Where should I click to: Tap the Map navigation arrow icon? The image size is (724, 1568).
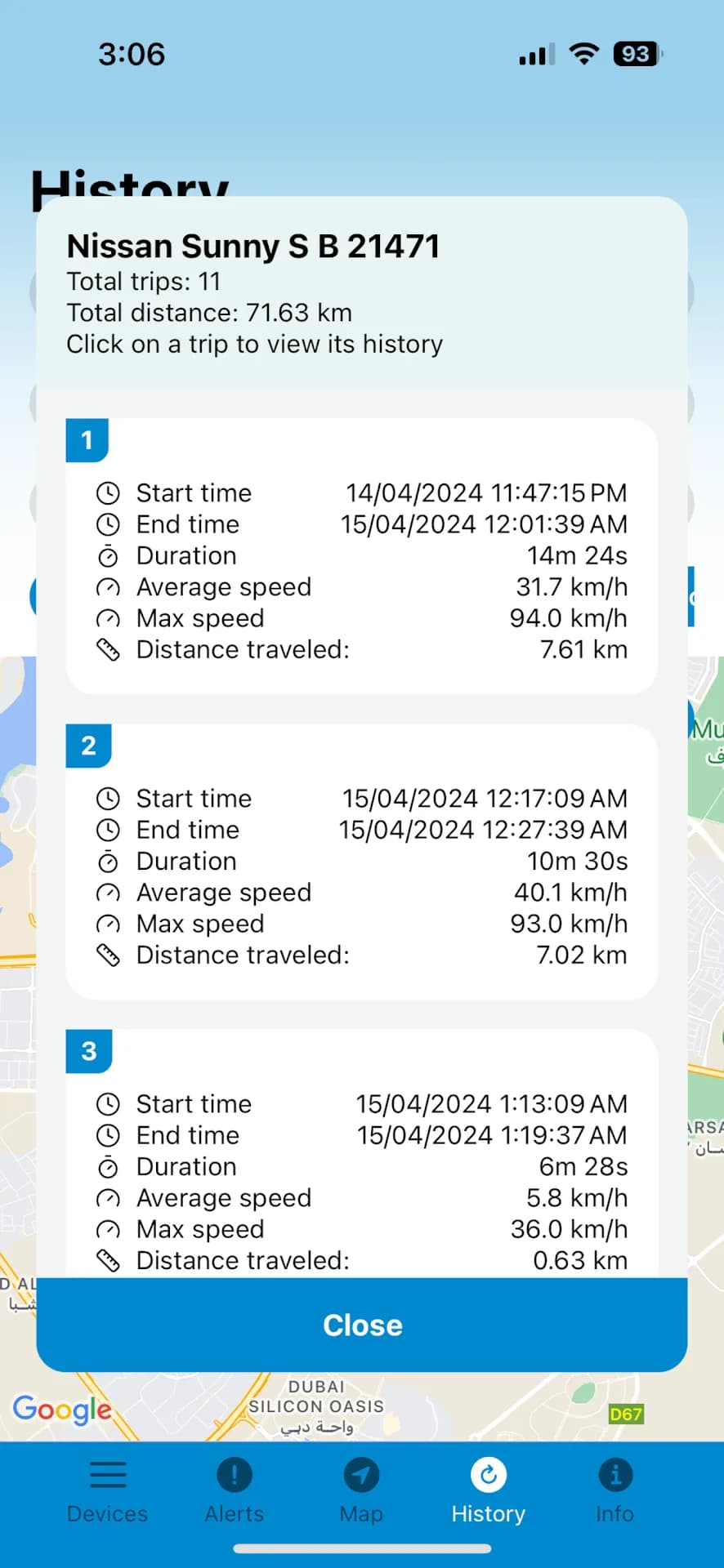[x=361, y=1474]
